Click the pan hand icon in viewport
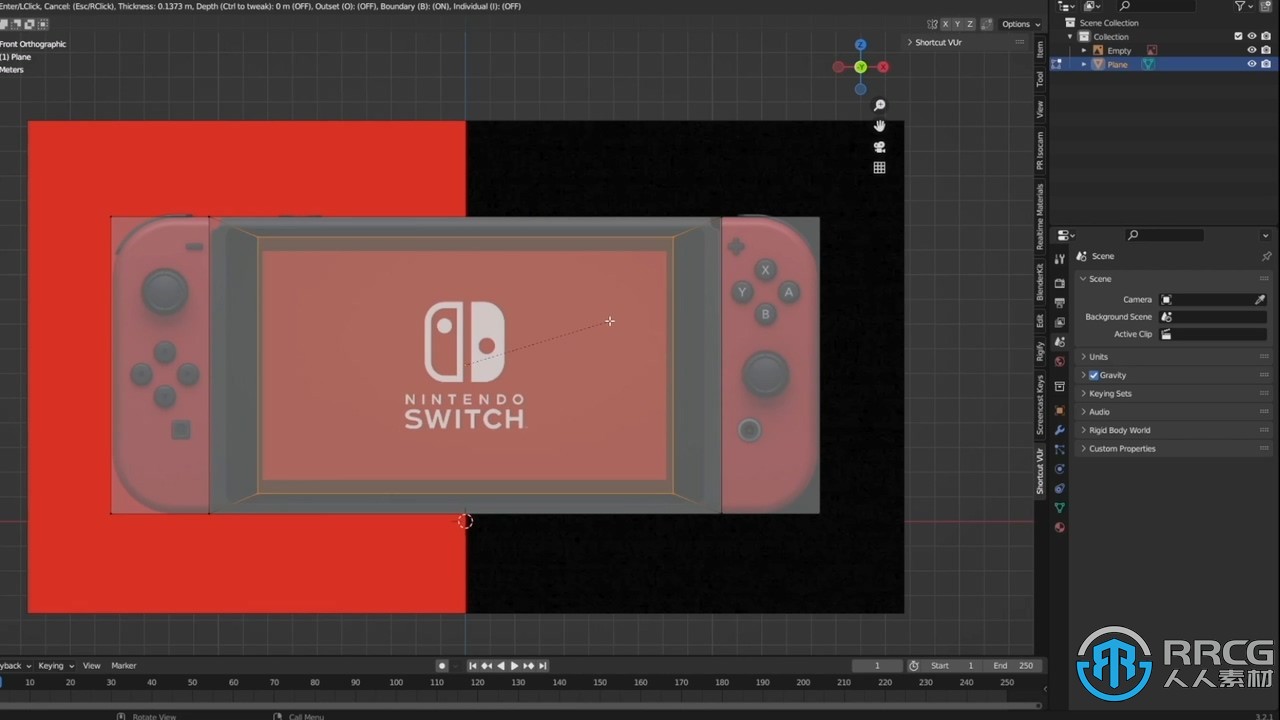 (880, 126)
